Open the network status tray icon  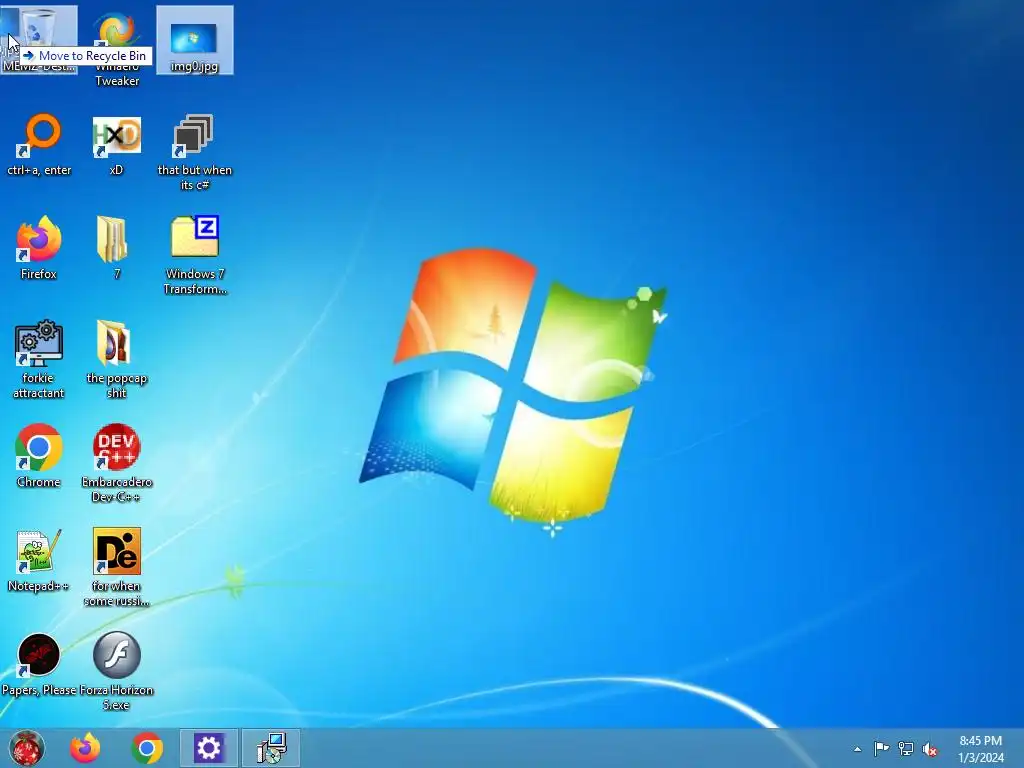(x=906, y=749)
